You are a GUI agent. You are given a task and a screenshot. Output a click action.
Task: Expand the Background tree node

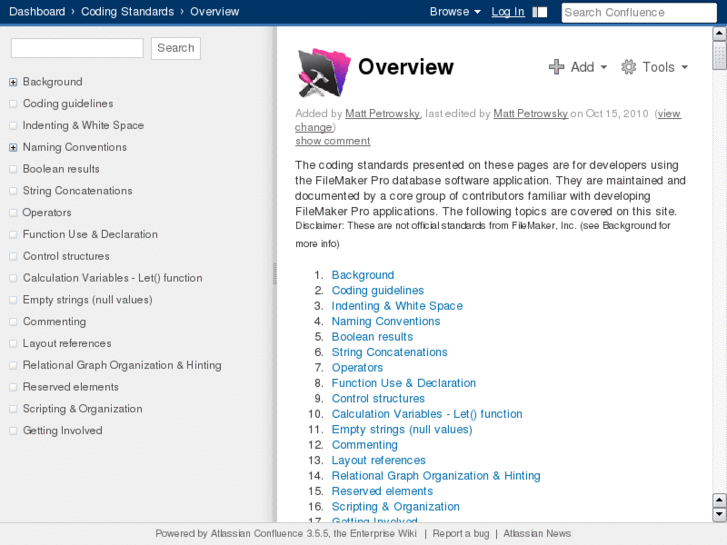click(x=13, y=82)
